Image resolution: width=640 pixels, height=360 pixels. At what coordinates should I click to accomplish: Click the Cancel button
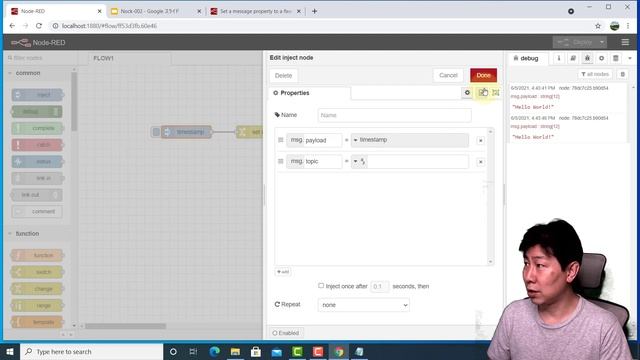[448, 75]
